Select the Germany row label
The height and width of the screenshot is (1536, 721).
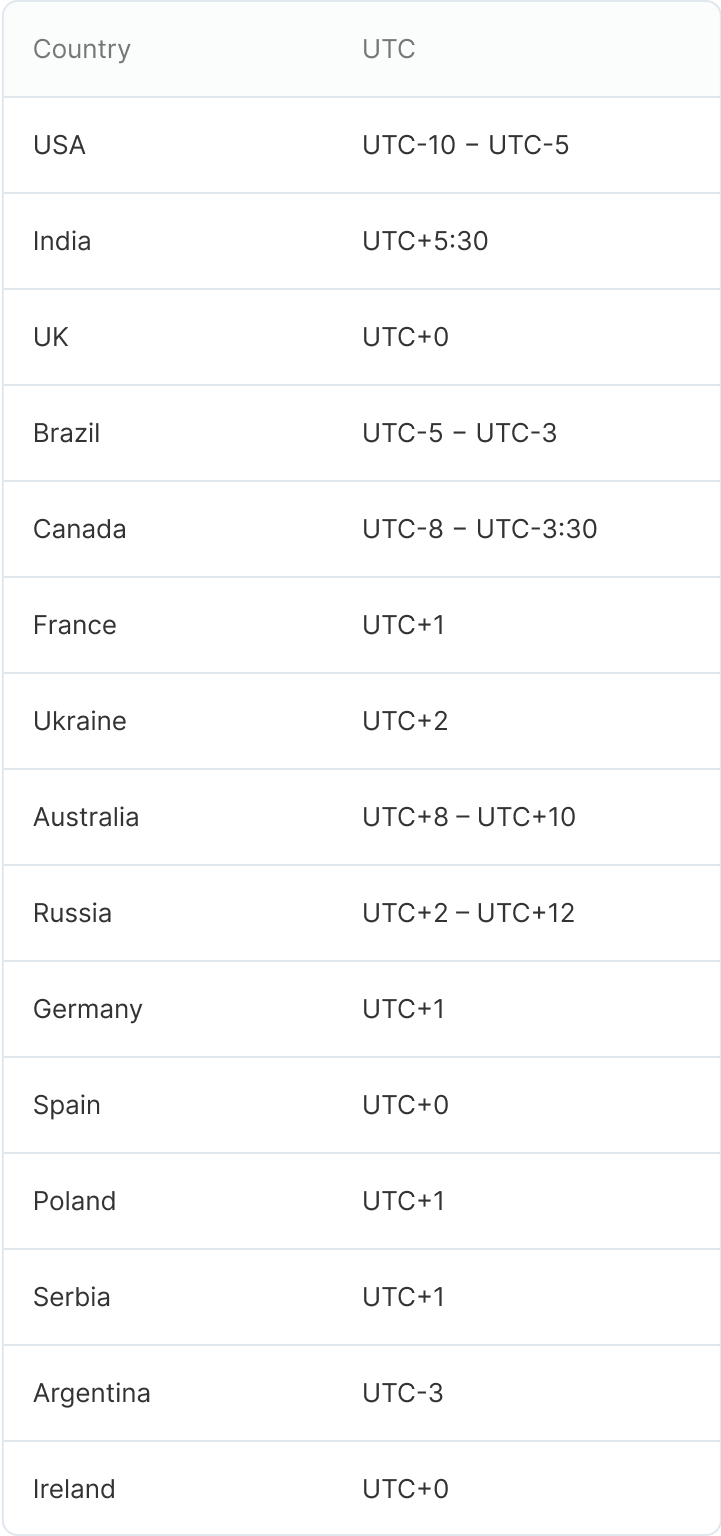point(88,1009)
